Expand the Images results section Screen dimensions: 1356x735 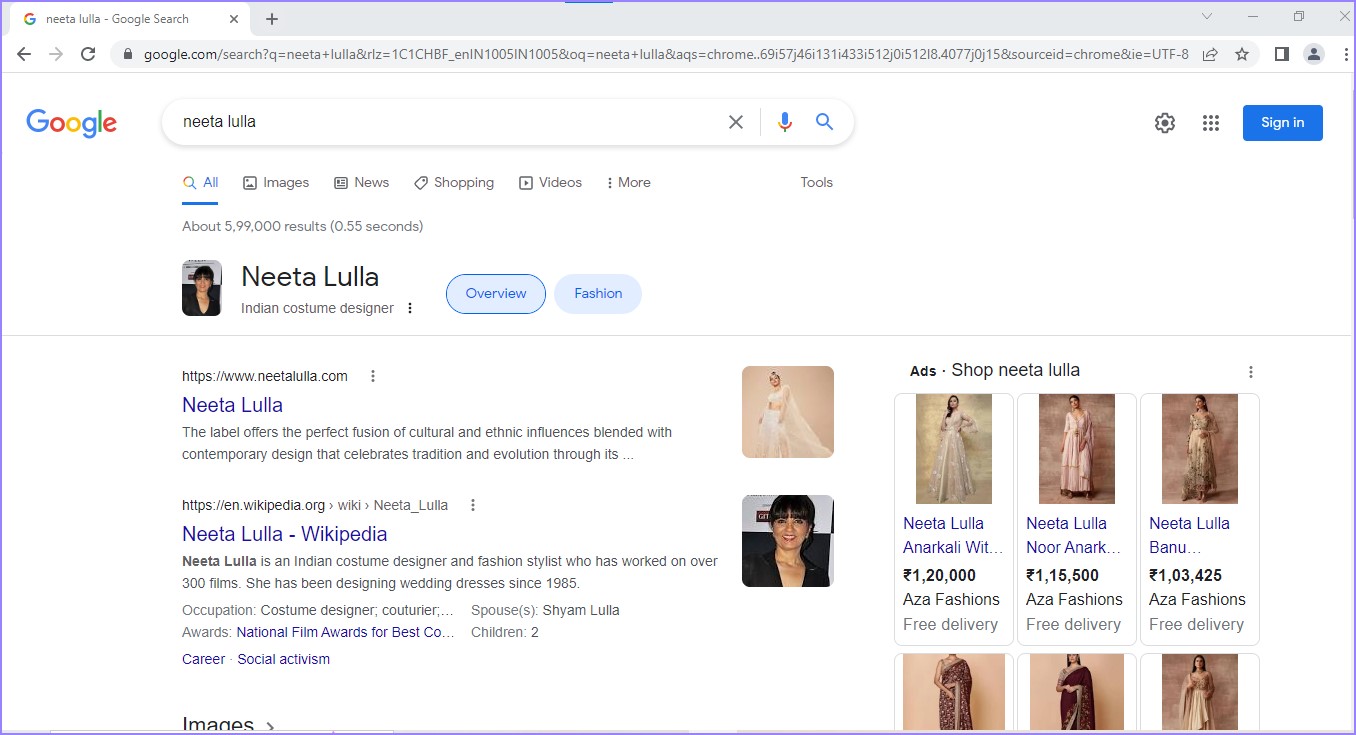[x=228, y=722]
